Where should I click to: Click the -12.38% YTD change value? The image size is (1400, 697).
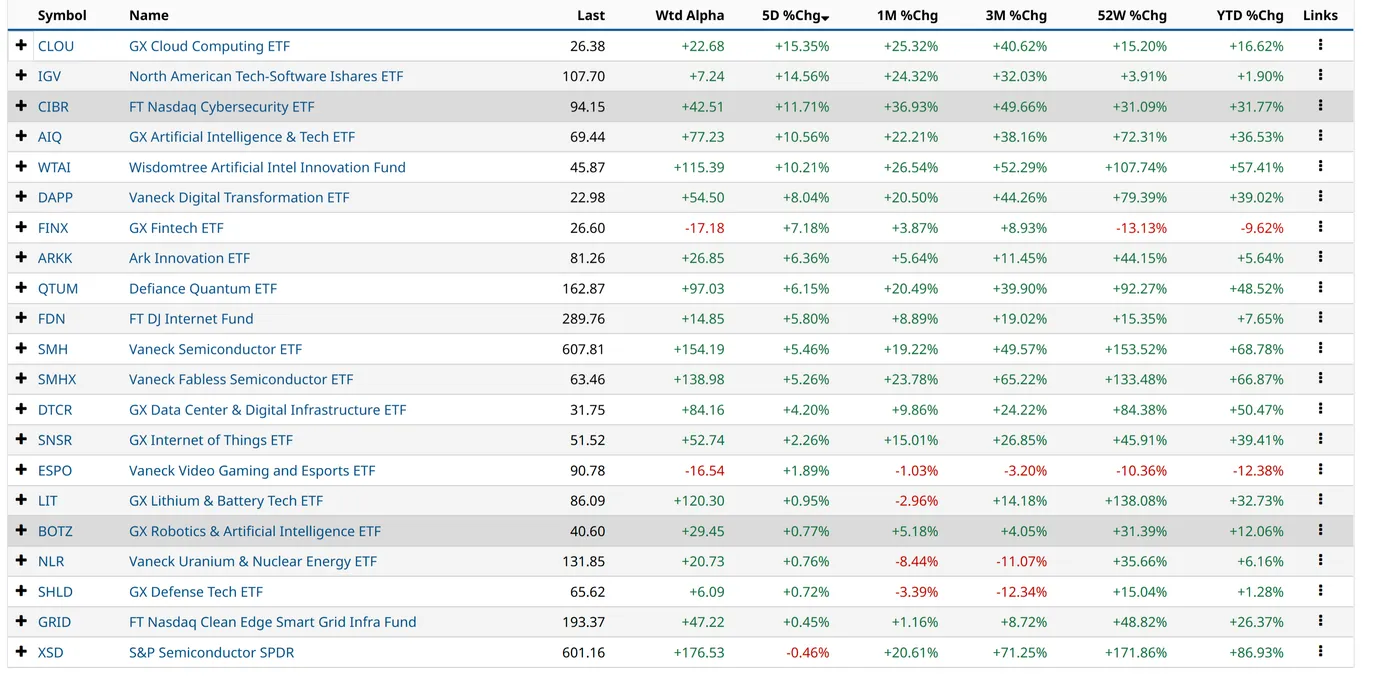tap(1256, 470)
